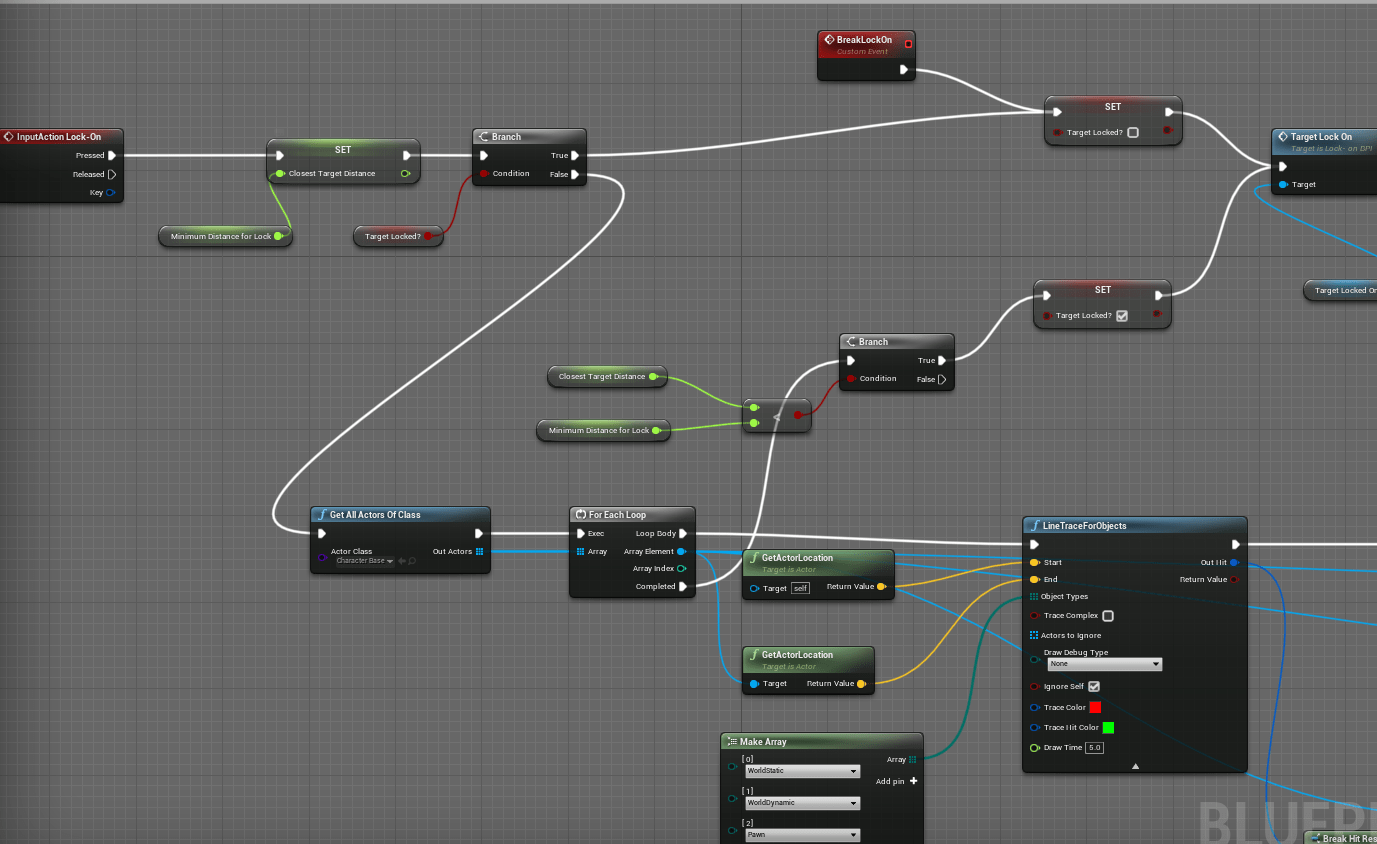Uncheck the Ignore Self checkbox
The height and width of the screenshot is (844, 1377).
tap(1094, 686)
